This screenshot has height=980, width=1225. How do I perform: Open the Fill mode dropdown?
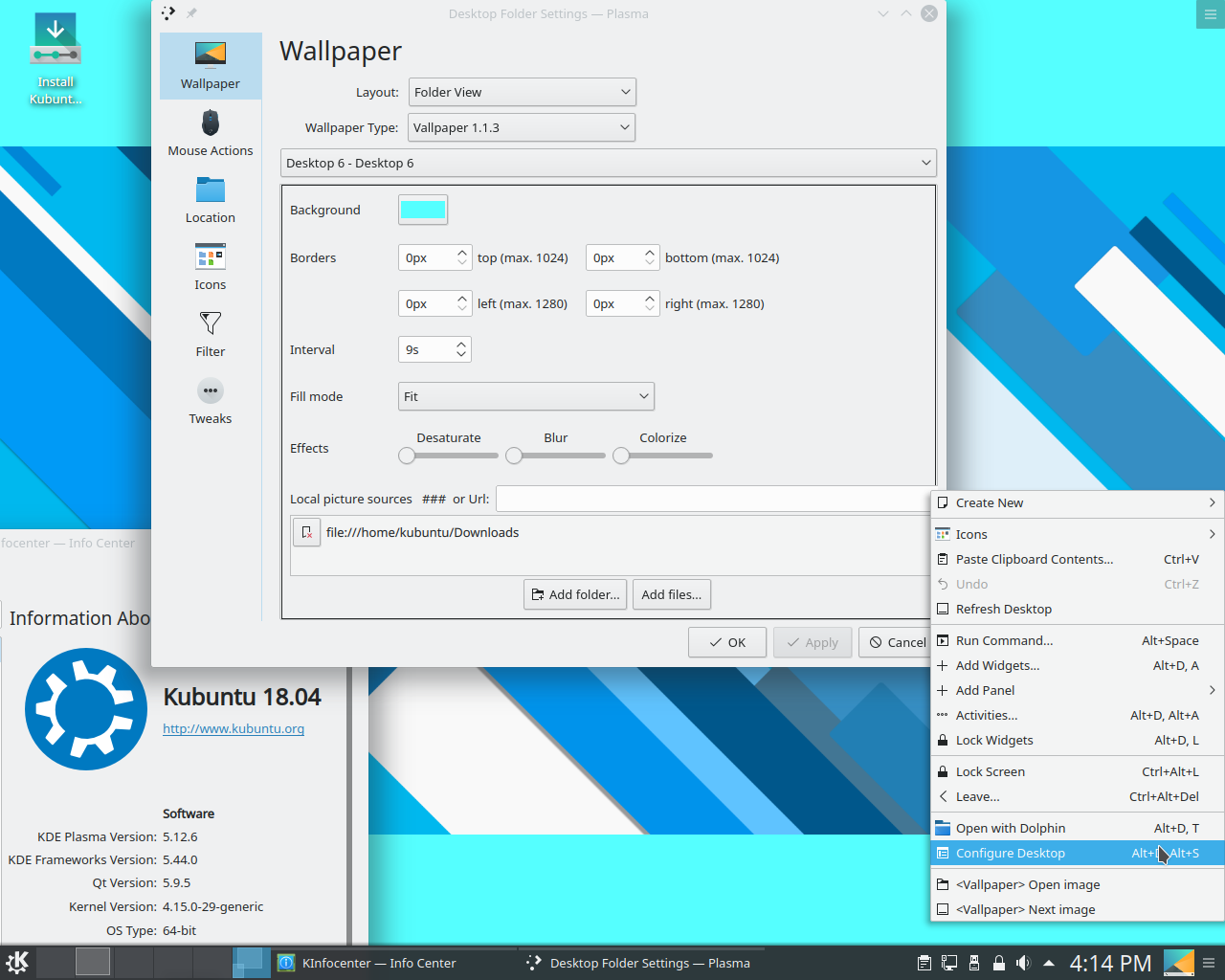tap(526, 396)
